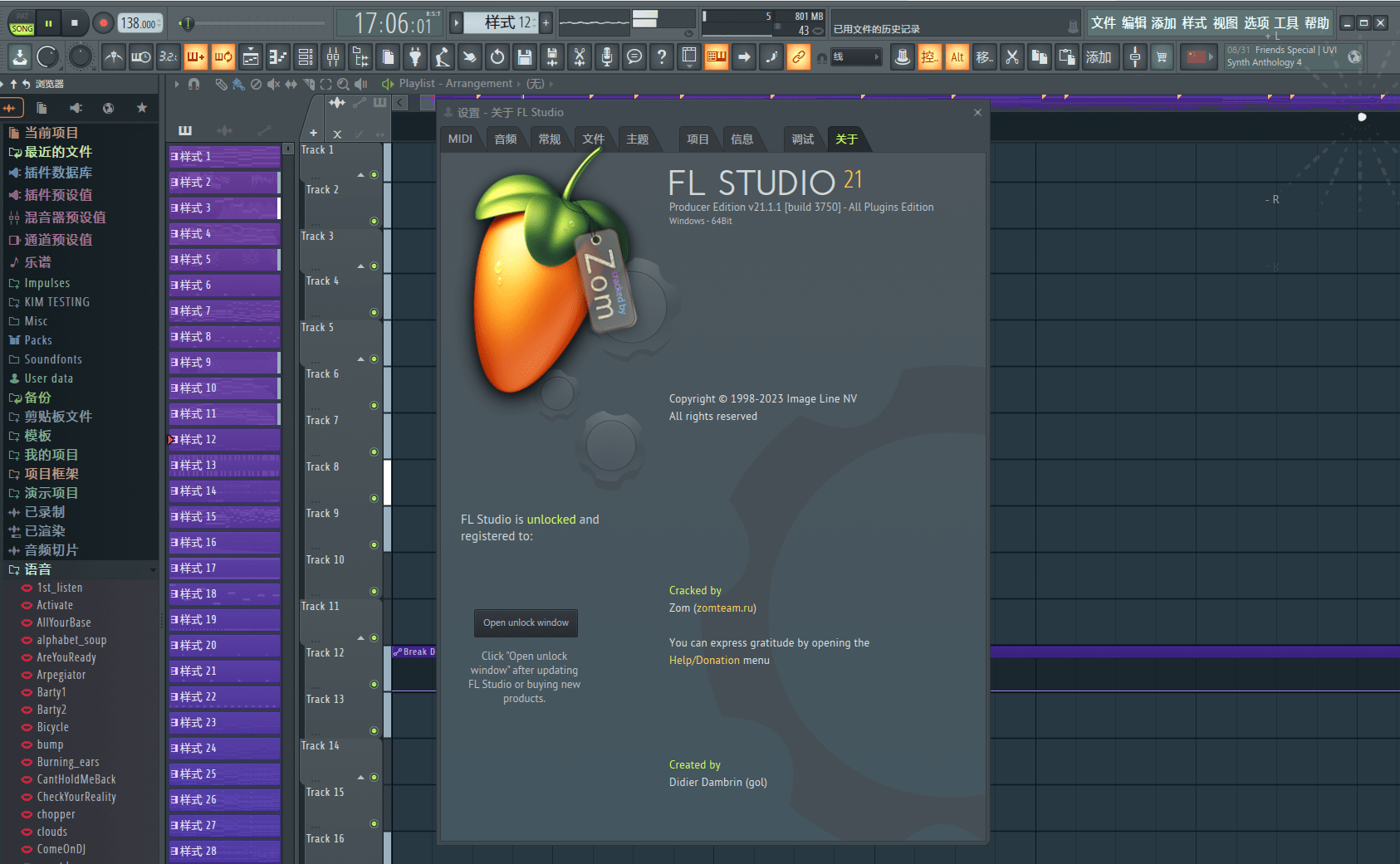Select the pencil draw tool in playlist
Viewport: 1400px width, 864px height.
click(220, 84)
